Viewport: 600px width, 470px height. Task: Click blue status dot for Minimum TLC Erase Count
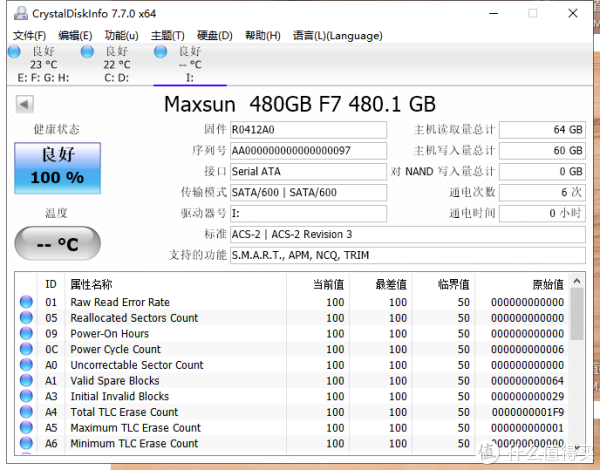(x=26, y=443)
